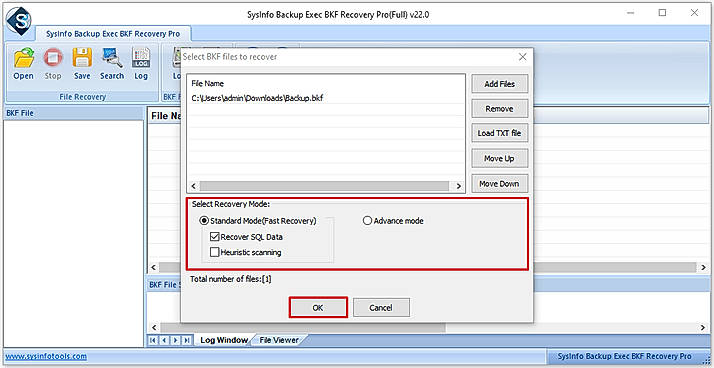Click log panel left scroll arrow

(154, 327)
